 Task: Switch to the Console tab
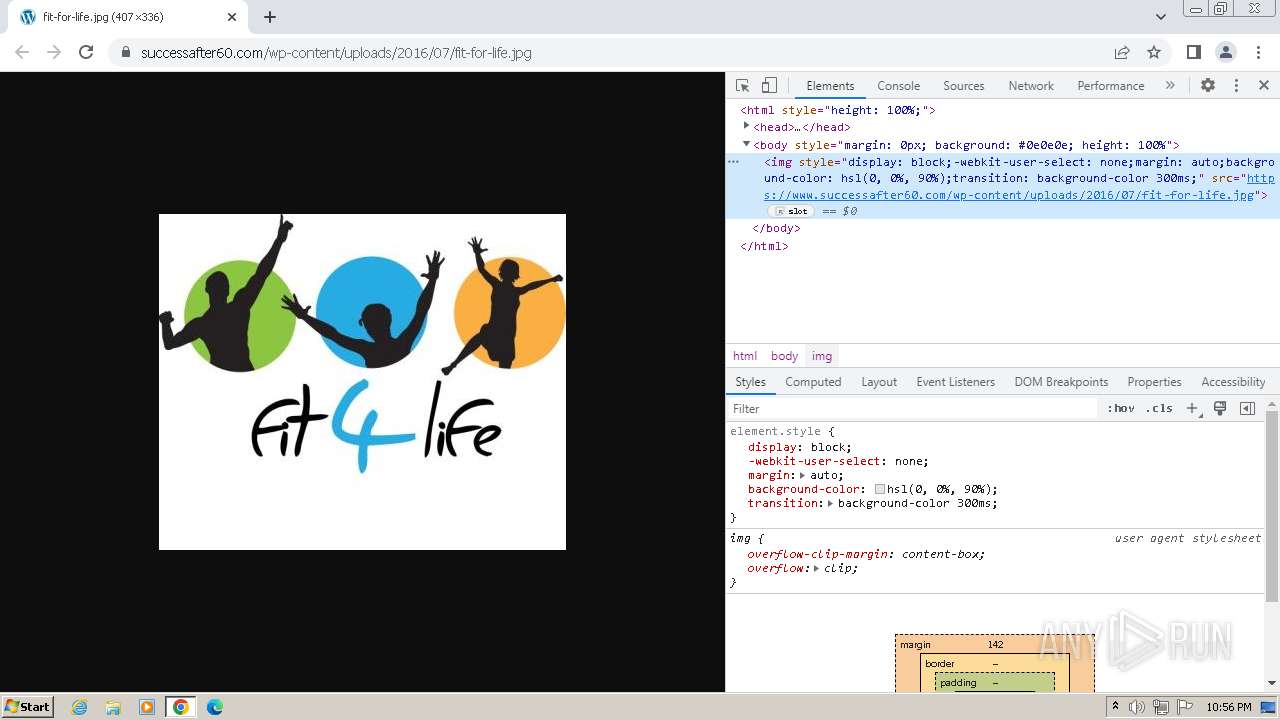tap(898, 86)
